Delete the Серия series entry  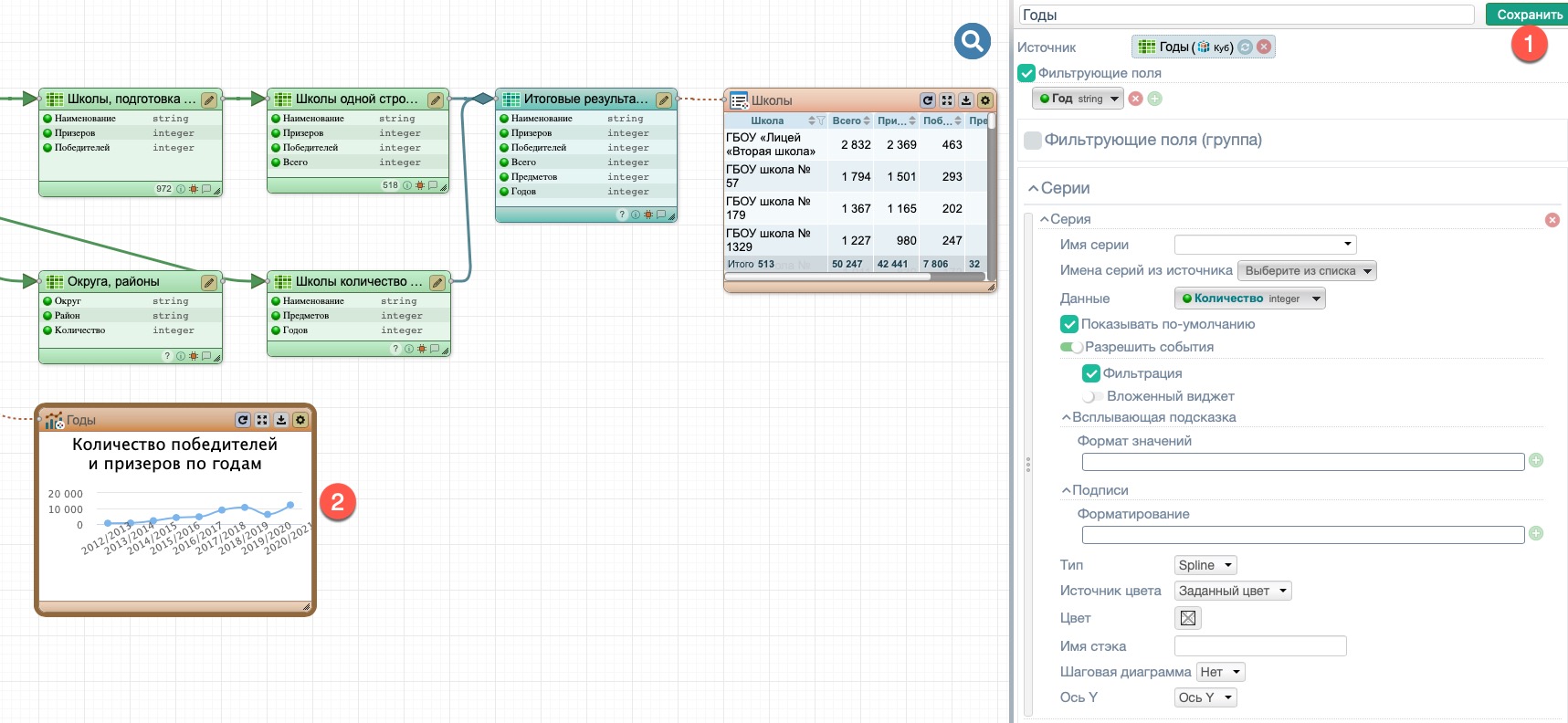click(1552, 220)
